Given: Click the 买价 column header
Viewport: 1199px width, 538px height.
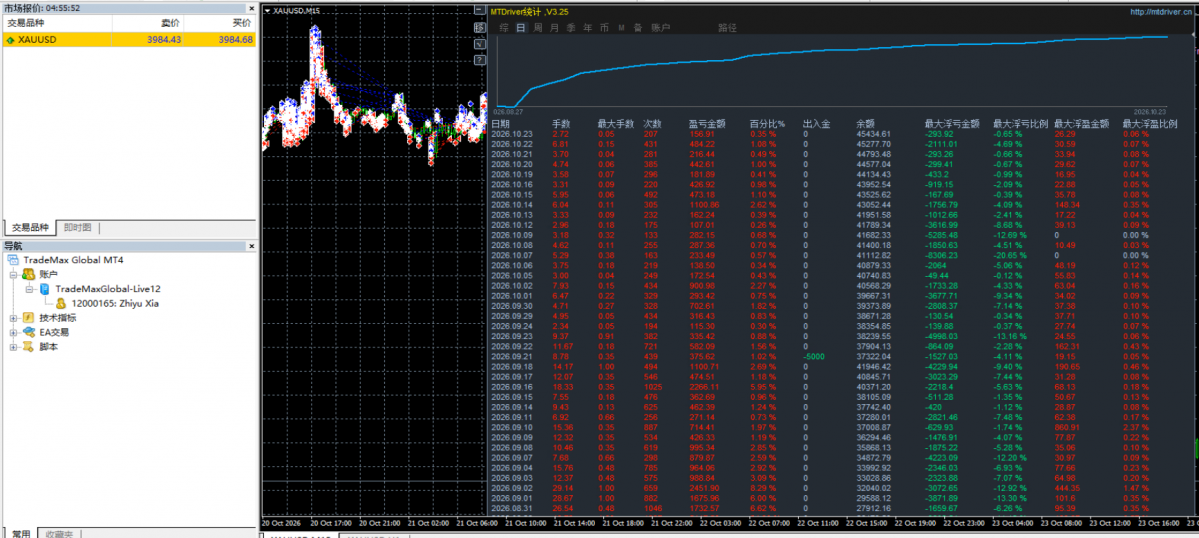Looking at the screenshot, I should tap(219, 23).
